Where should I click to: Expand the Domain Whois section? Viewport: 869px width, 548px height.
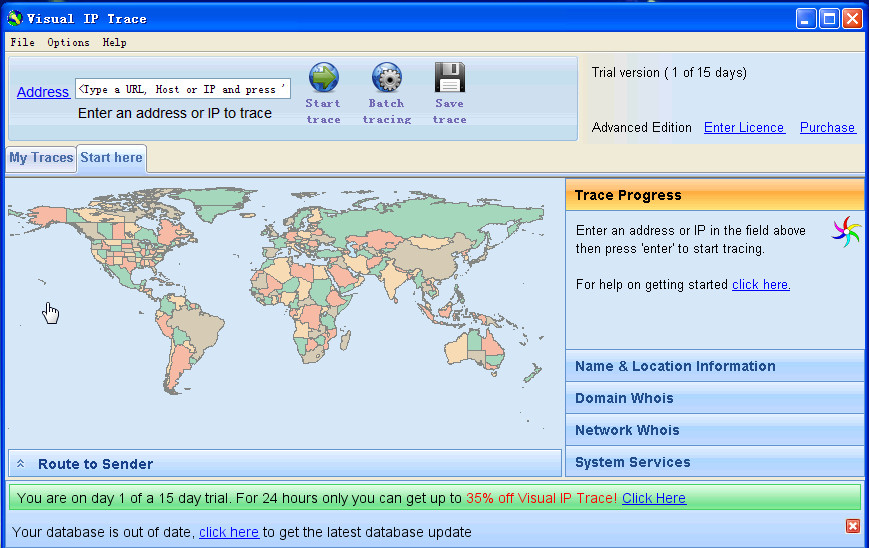(x=714, y=398)
